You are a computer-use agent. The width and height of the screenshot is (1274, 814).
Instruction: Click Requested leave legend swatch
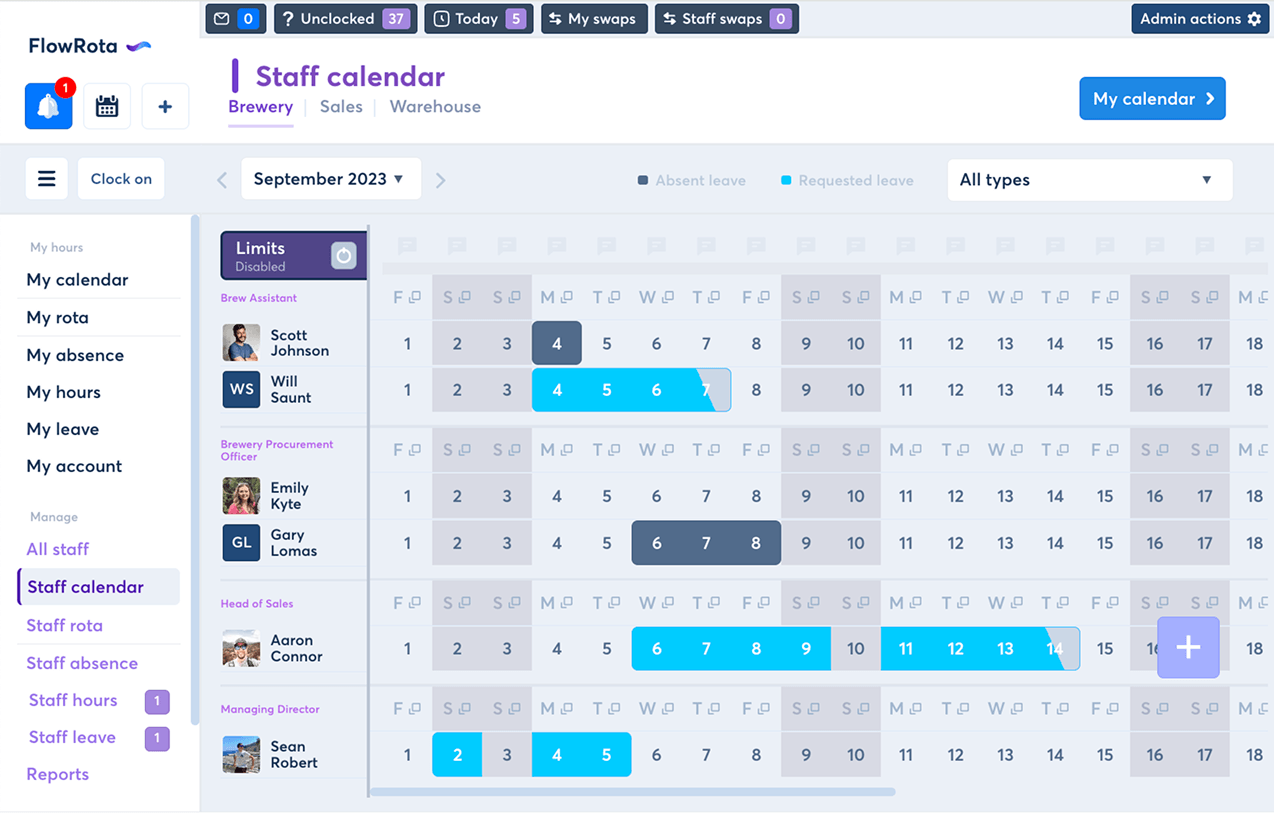click(x=786, y=181)
